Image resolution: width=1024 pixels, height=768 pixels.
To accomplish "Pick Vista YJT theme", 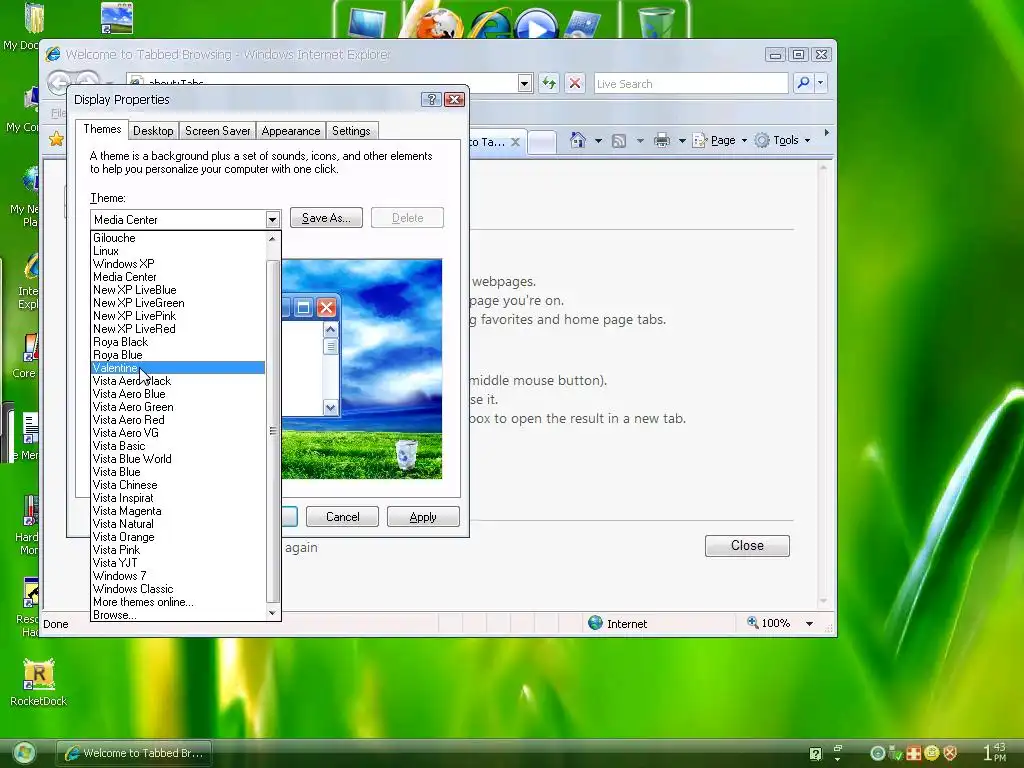I will pos(178,563).
